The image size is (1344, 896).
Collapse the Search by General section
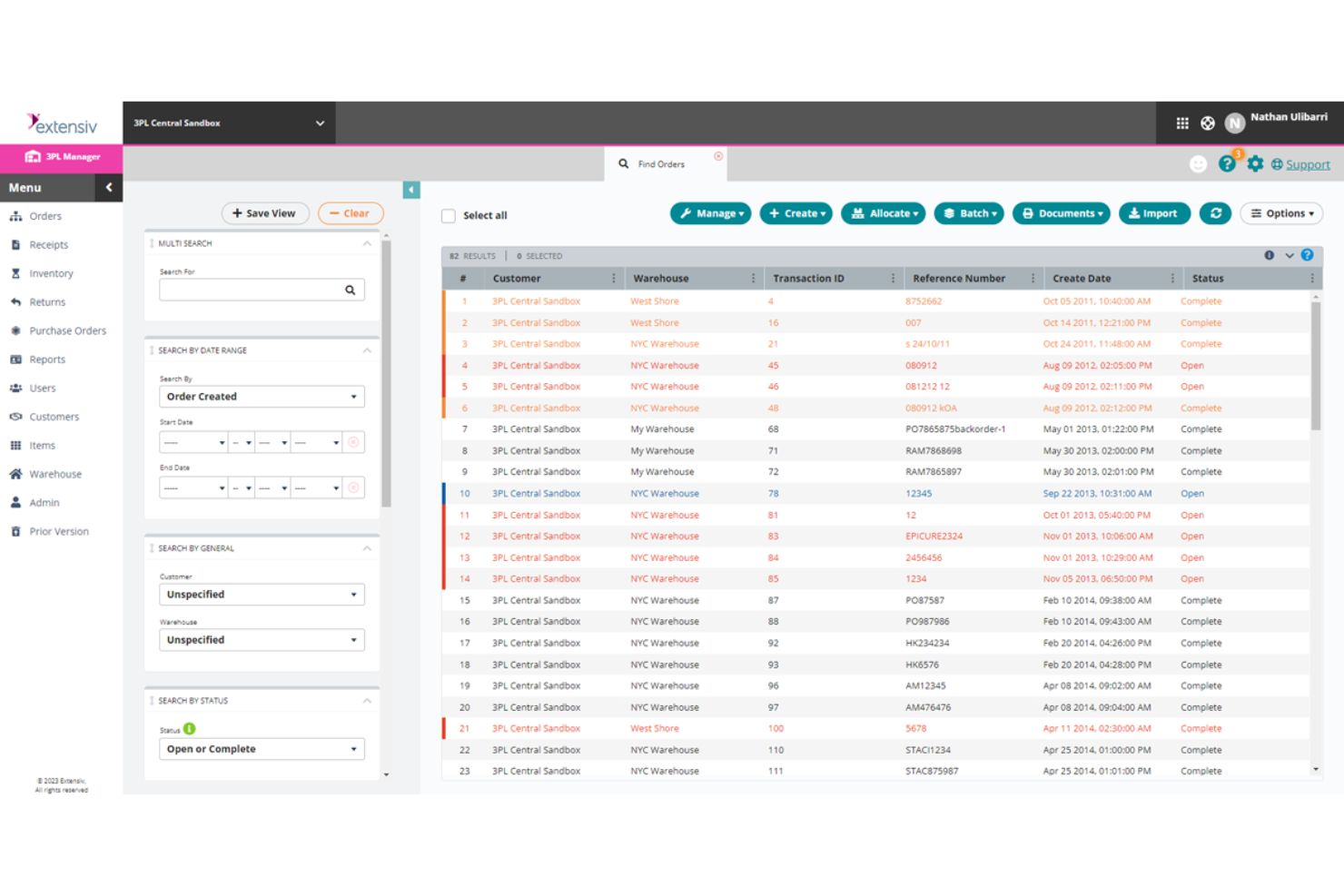tap(367, 548)
